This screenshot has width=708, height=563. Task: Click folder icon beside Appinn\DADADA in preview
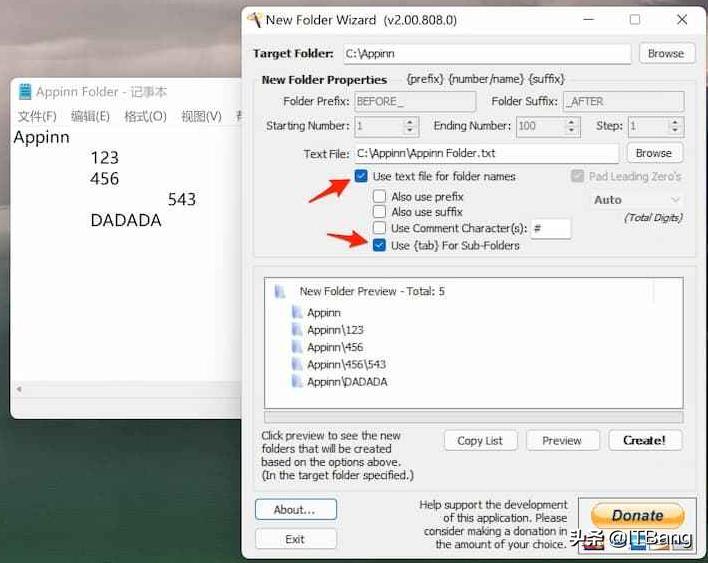[297, 382]
